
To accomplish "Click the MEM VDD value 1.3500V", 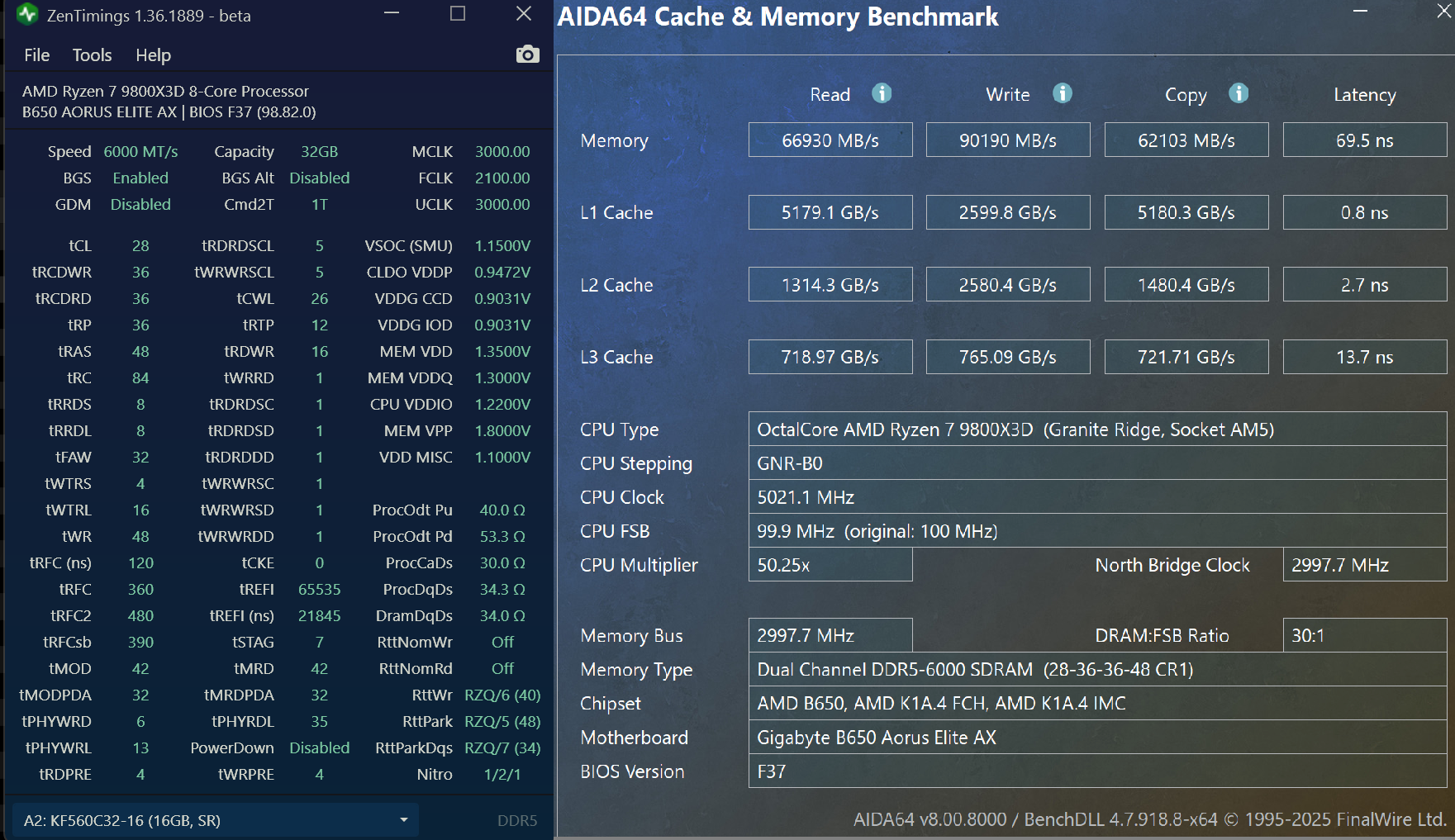I will [502, 351].
